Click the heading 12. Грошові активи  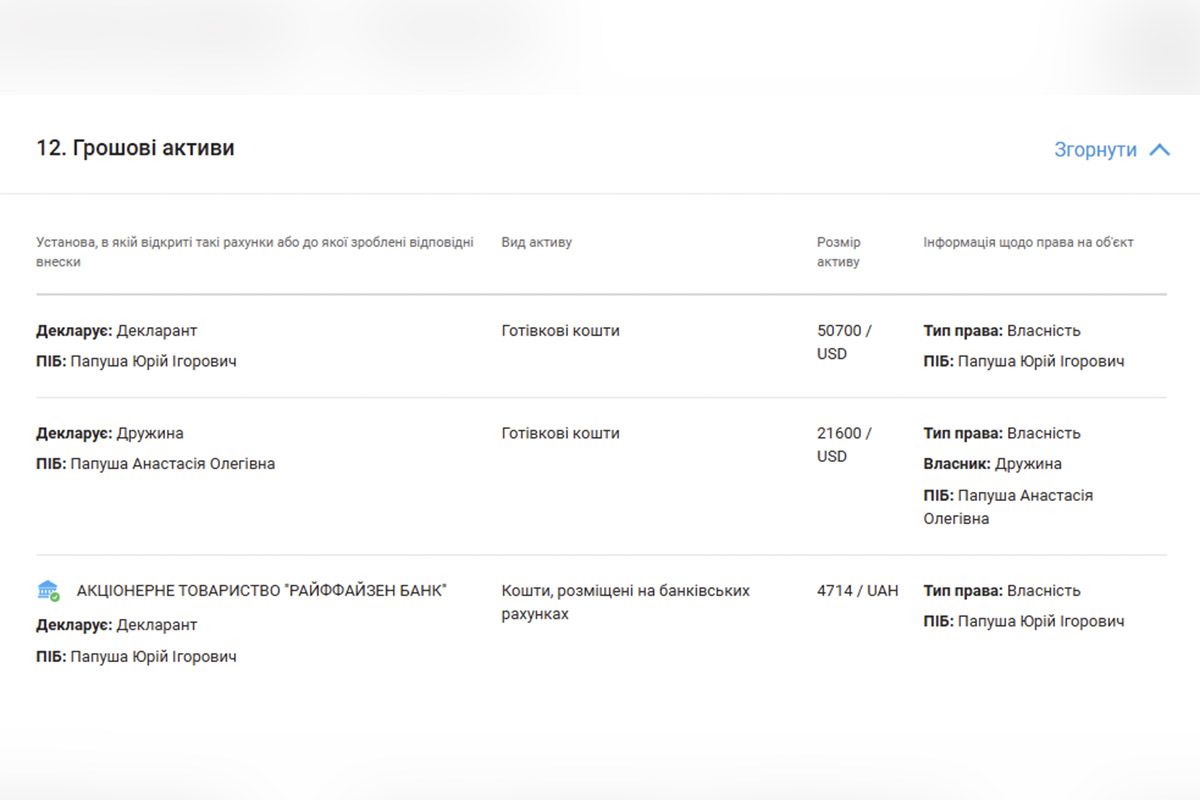pyautogui.click(x=135, y=148)
